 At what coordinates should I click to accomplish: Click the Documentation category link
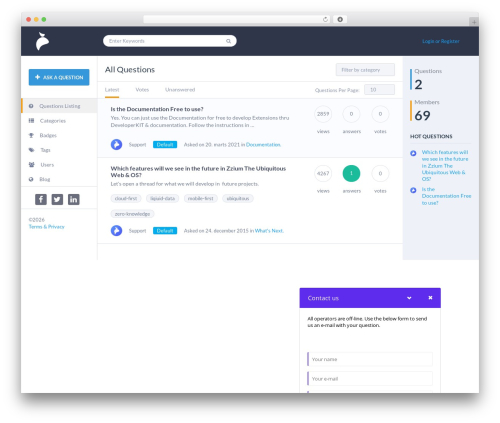click(x=263, y=145)
